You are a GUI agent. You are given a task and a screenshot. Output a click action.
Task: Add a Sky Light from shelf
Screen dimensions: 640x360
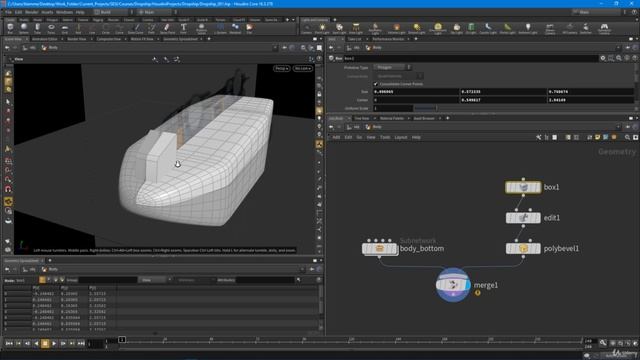click(456, 28)
